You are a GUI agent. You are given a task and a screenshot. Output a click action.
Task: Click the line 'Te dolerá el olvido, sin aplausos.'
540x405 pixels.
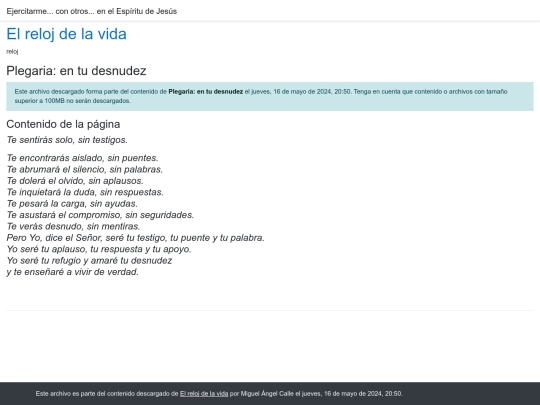click(x=75, y=181)
